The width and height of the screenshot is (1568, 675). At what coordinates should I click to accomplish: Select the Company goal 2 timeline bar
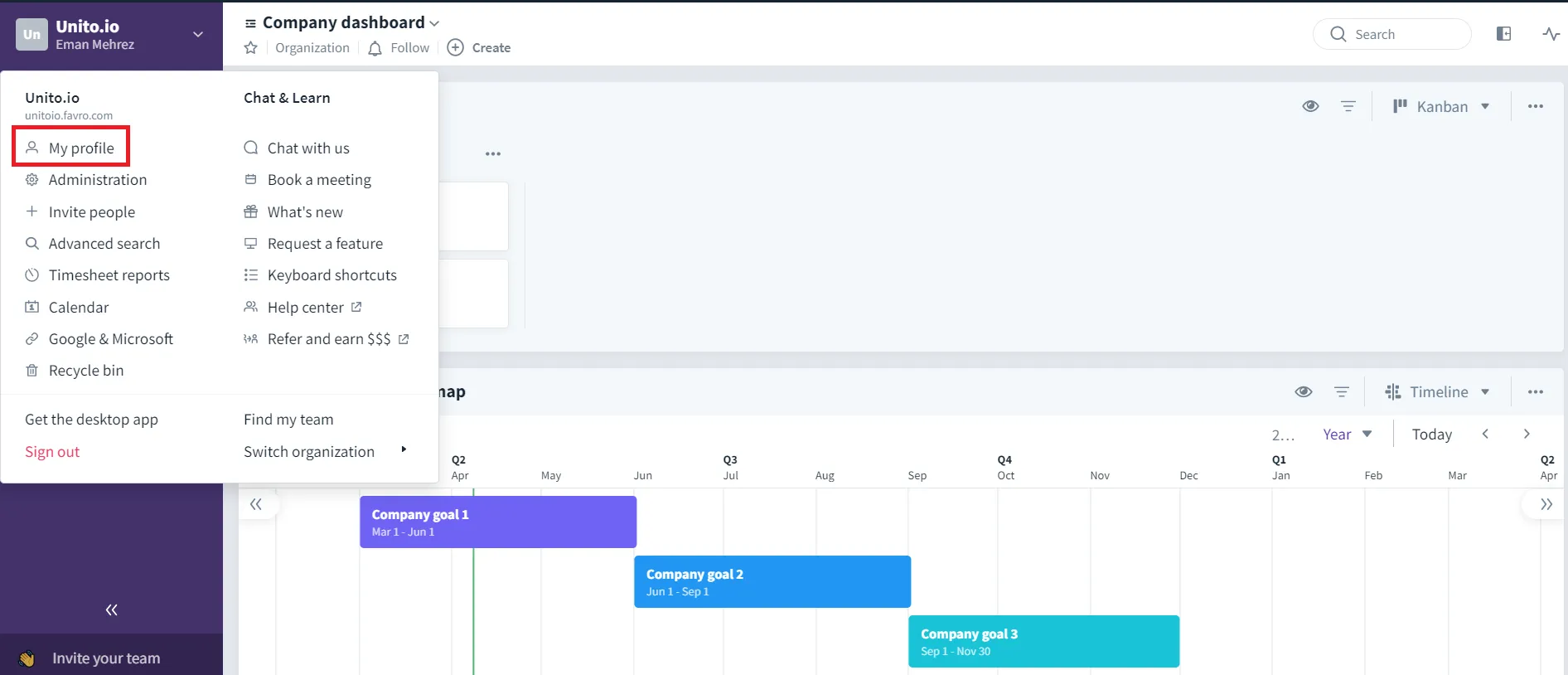coord(772,581)
